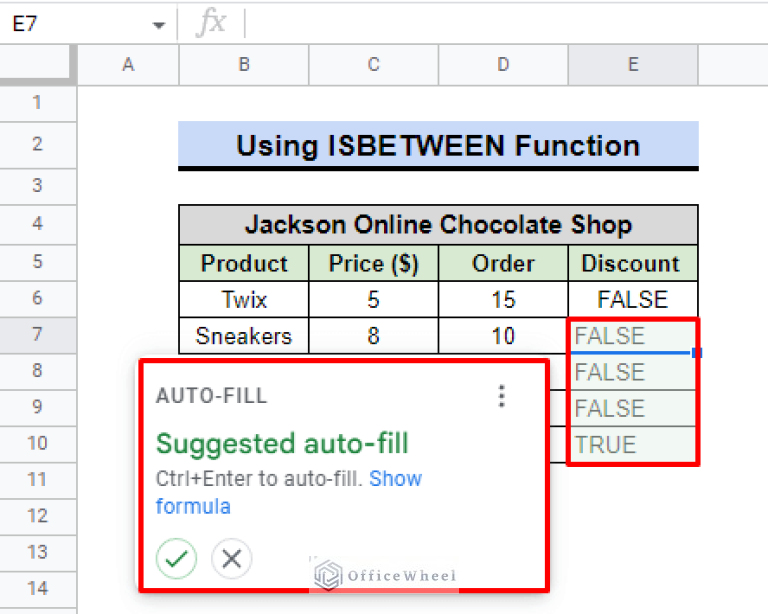Select row 2 header
This screenshot has height=614, width=768.
click(x=38, y=144)
